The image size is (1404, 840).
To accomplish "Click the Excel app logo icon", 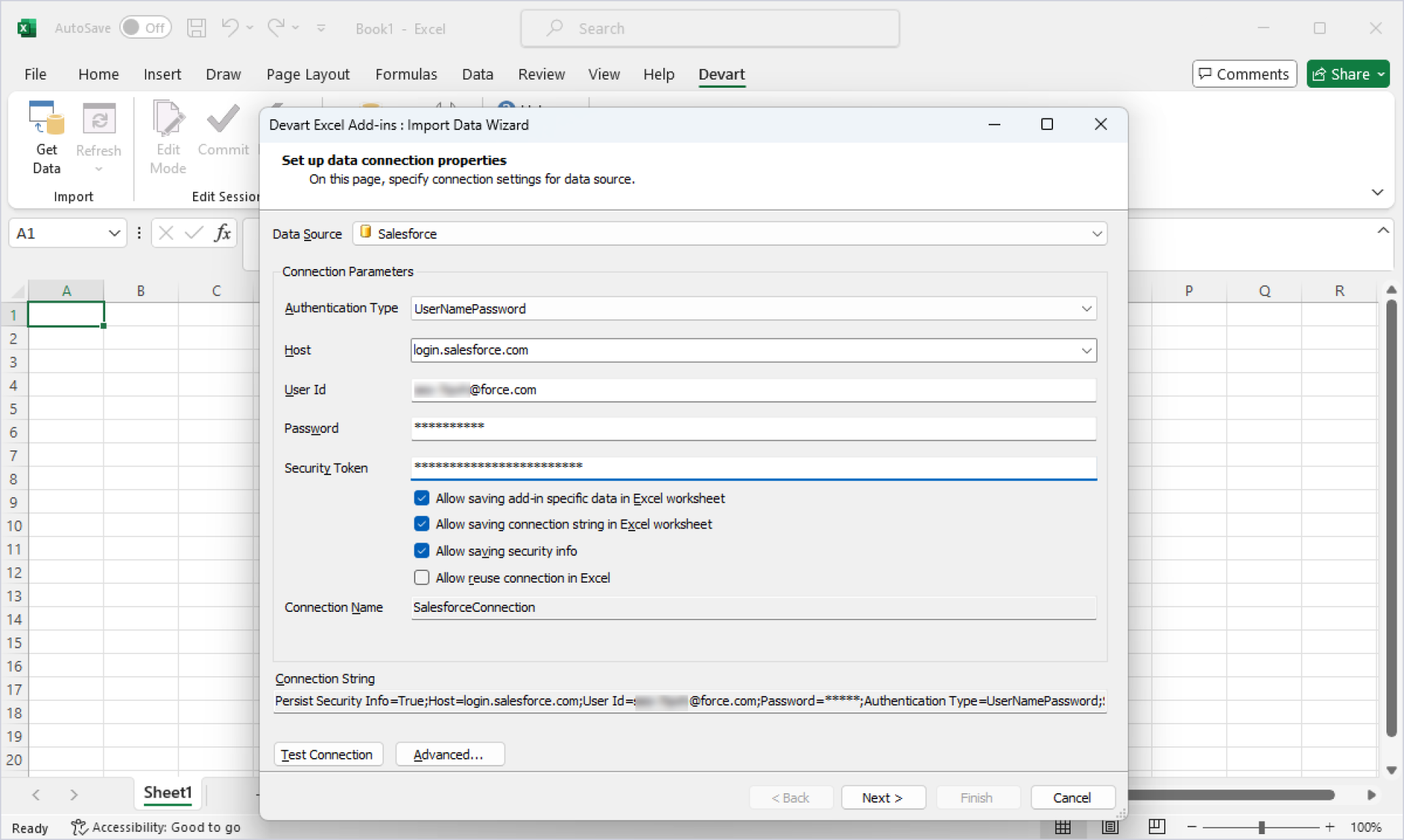I will click(27, 29).
